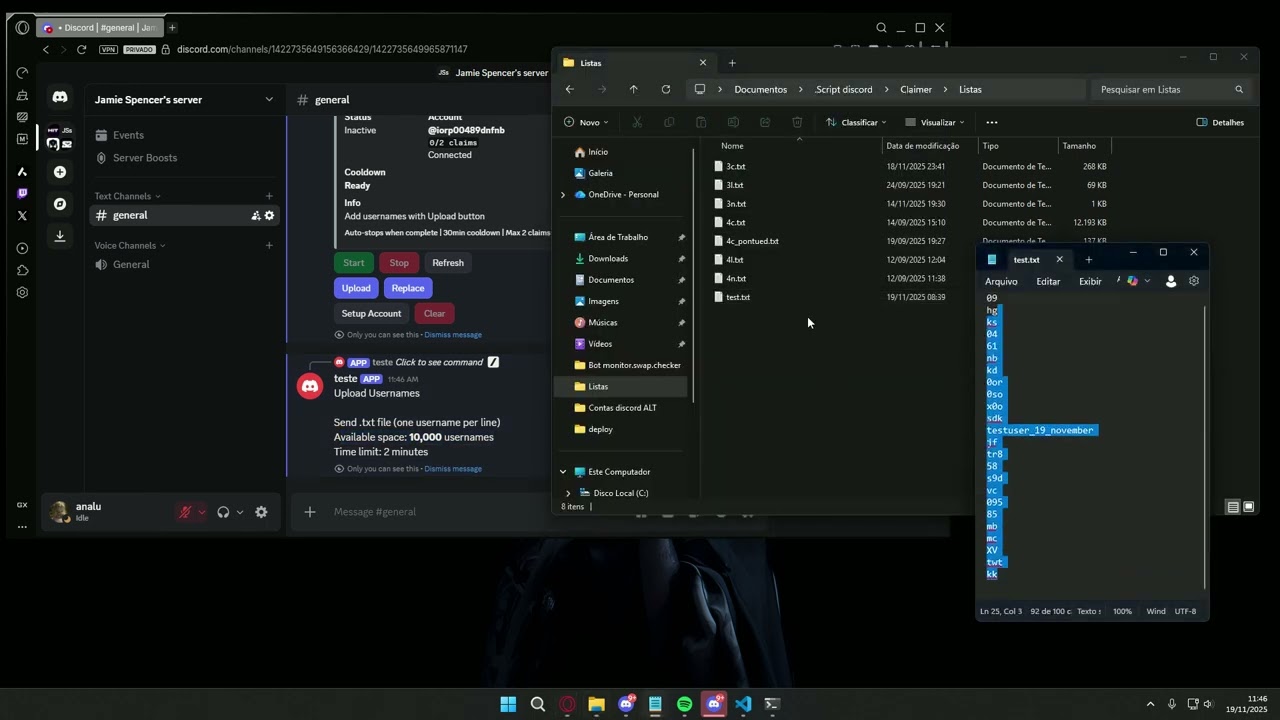Click taskbar search magnifier
Viewport: 1280px width, 720px height.
click(x=538, y=704)
